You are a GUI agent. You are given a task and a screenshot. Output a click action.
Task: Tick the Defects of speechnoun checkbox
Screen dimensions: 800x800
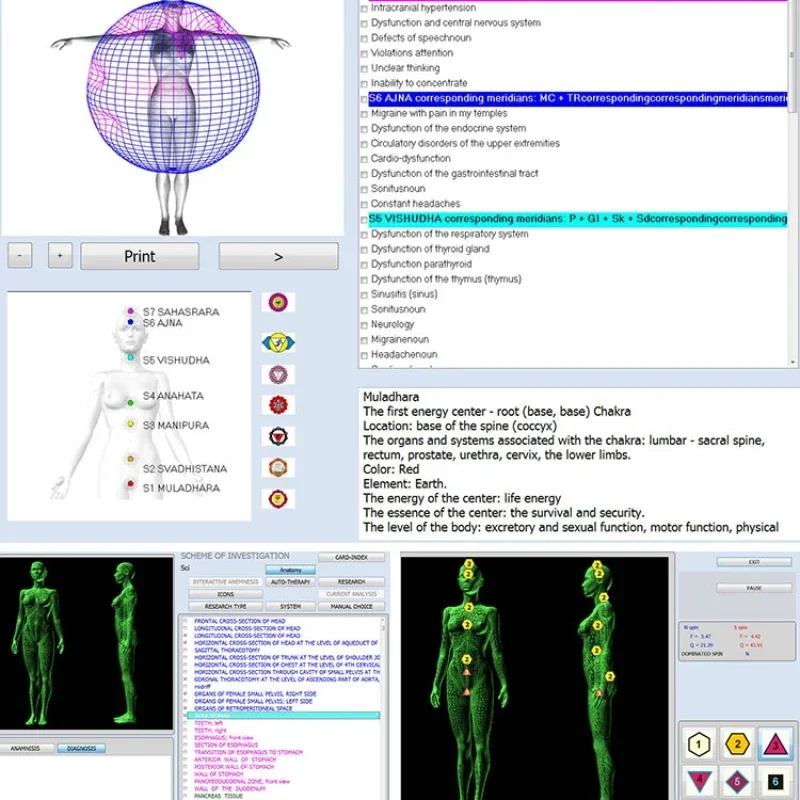click(x=364, y=39)
